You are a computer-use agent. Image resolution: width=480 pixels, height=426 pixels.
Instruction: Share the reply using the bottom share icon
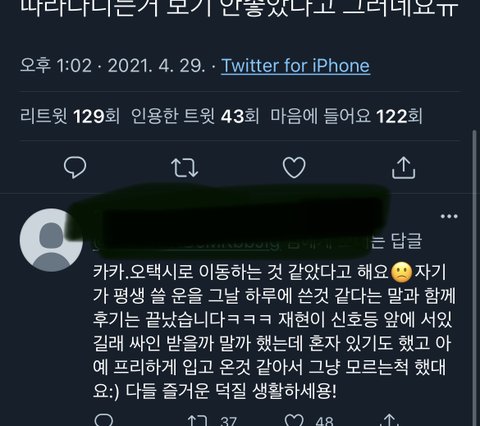(x=389, y=420)
